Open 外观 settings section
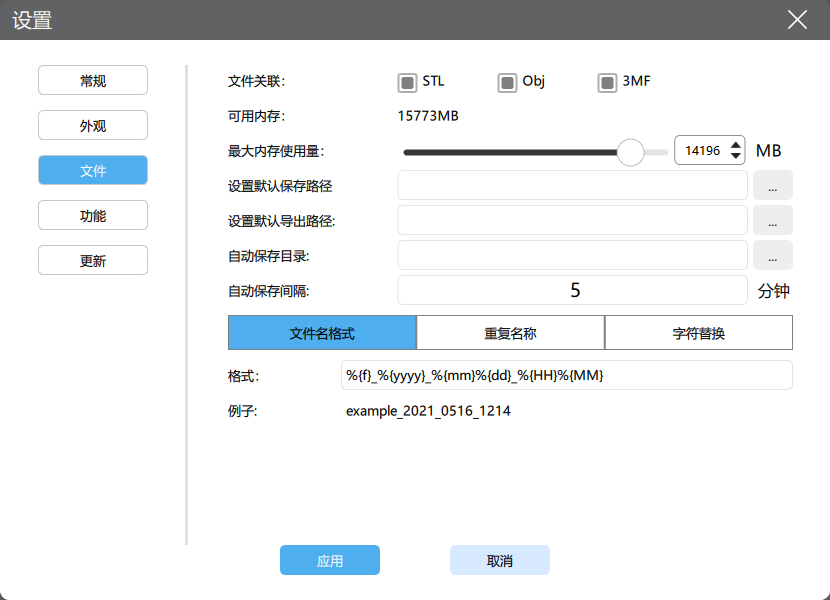 point(93,126)
